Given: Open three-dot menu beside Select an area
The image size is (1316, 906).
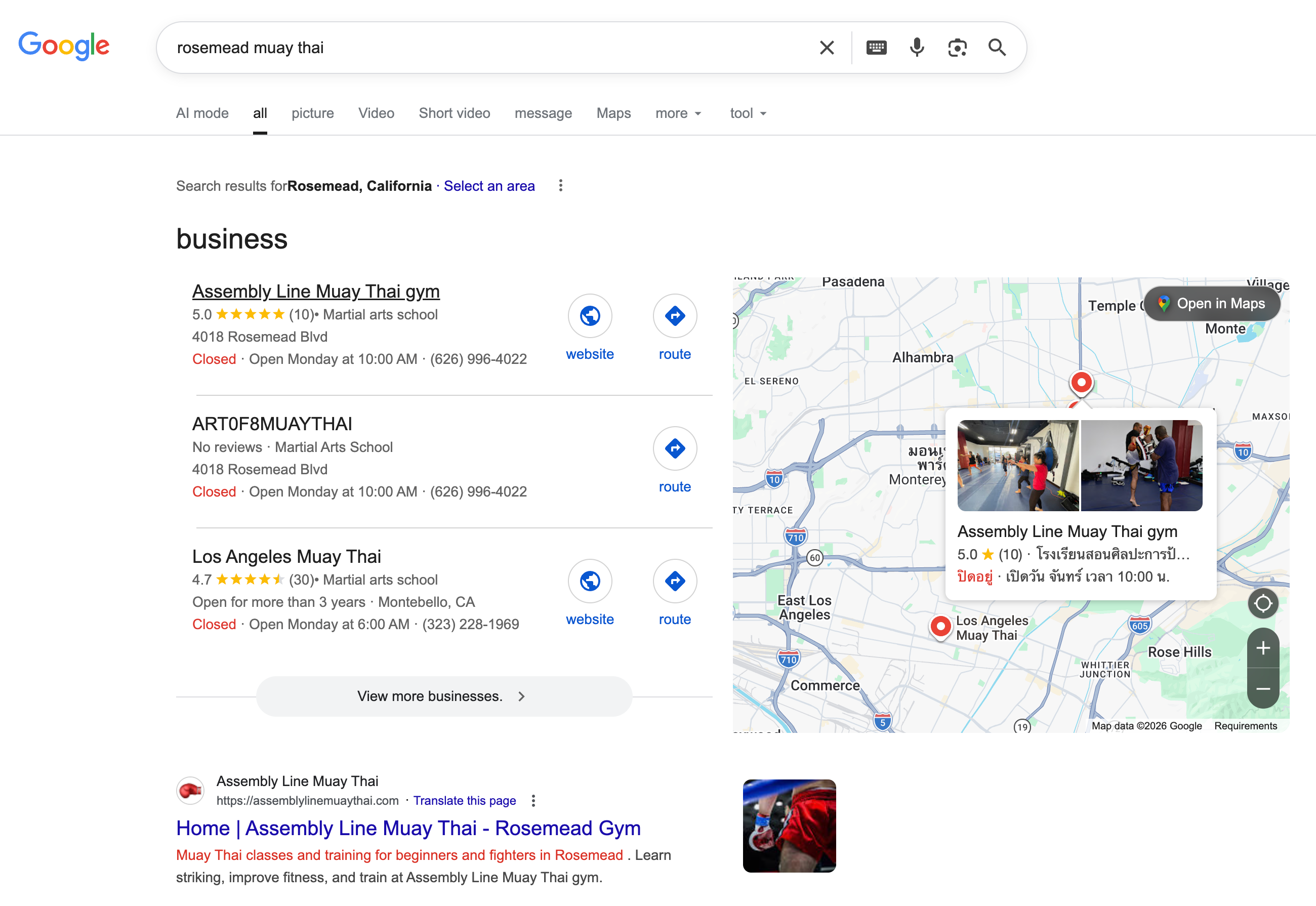Looking at the screenshot, I should (x=560, y=186).
